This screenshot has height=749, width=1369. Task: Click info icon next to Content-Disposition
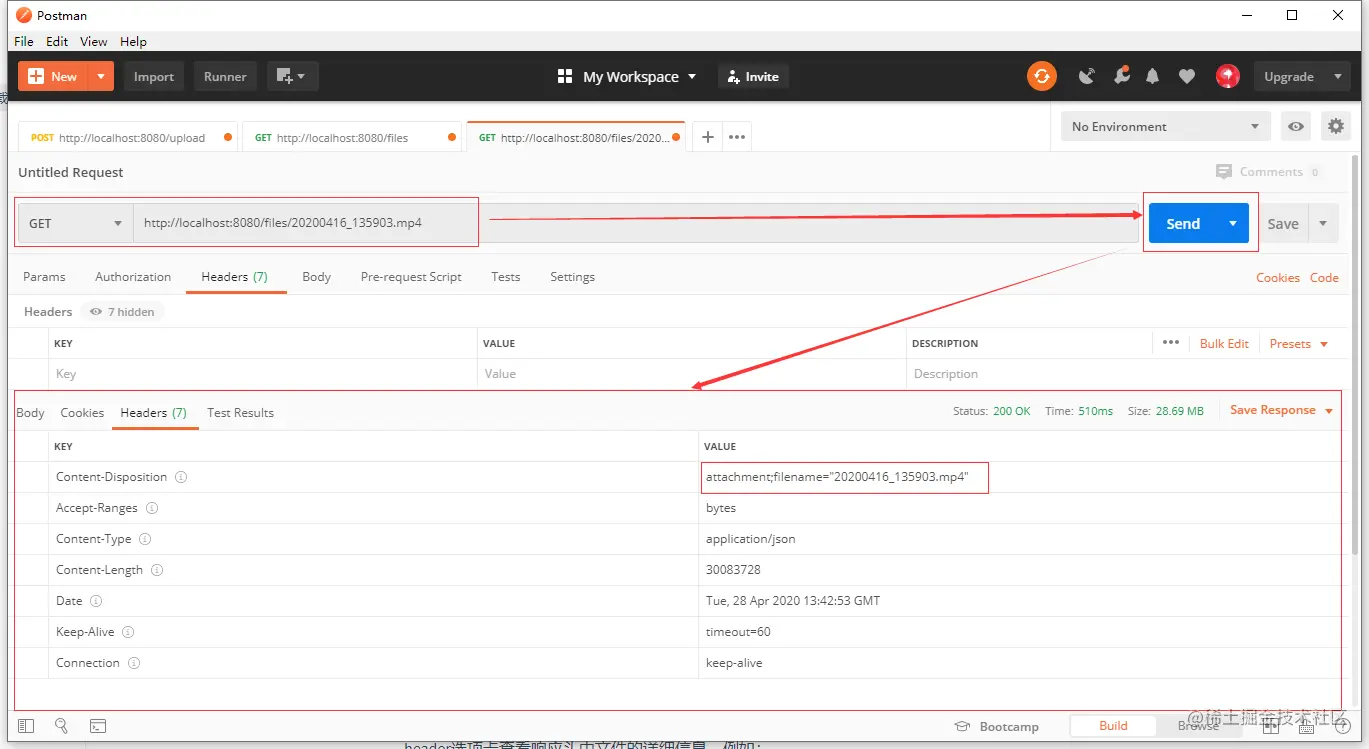[x=181, y=477]
